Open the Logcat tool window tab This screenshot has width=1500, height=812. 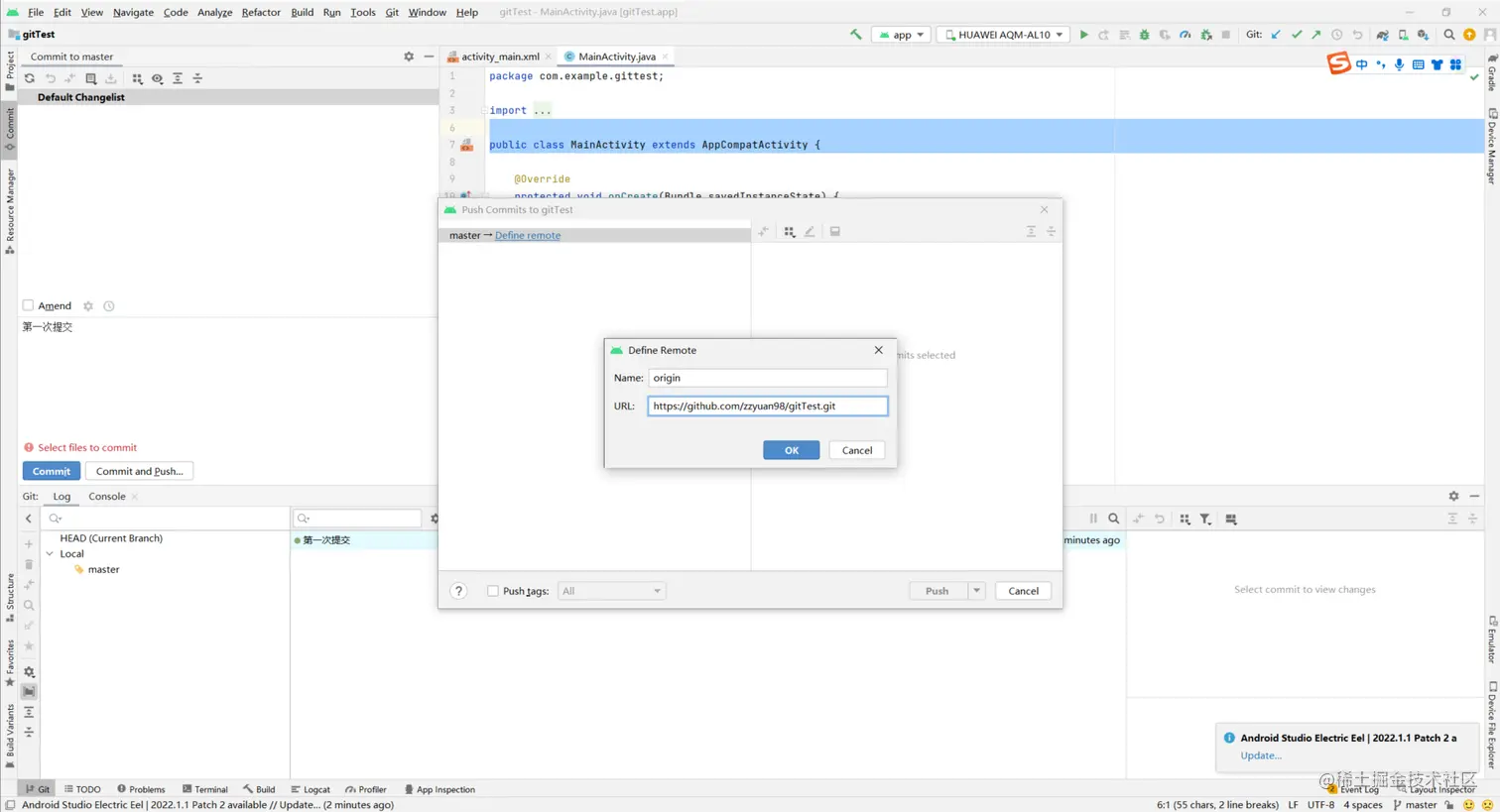311,790
